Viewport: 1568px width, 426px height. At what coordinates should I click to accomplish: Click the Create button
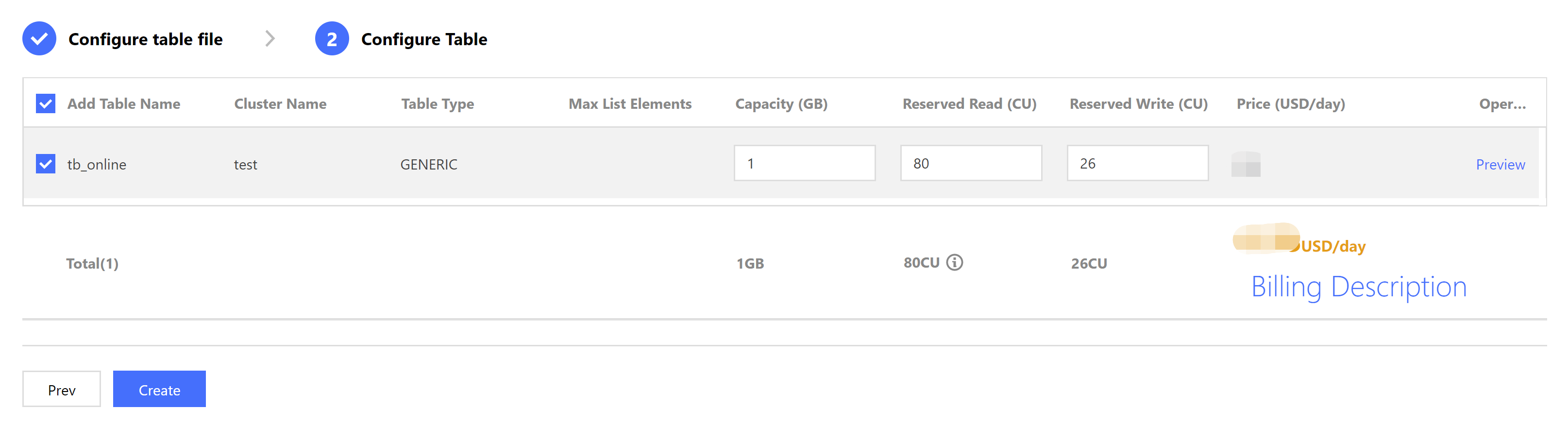tap(159, 390)
